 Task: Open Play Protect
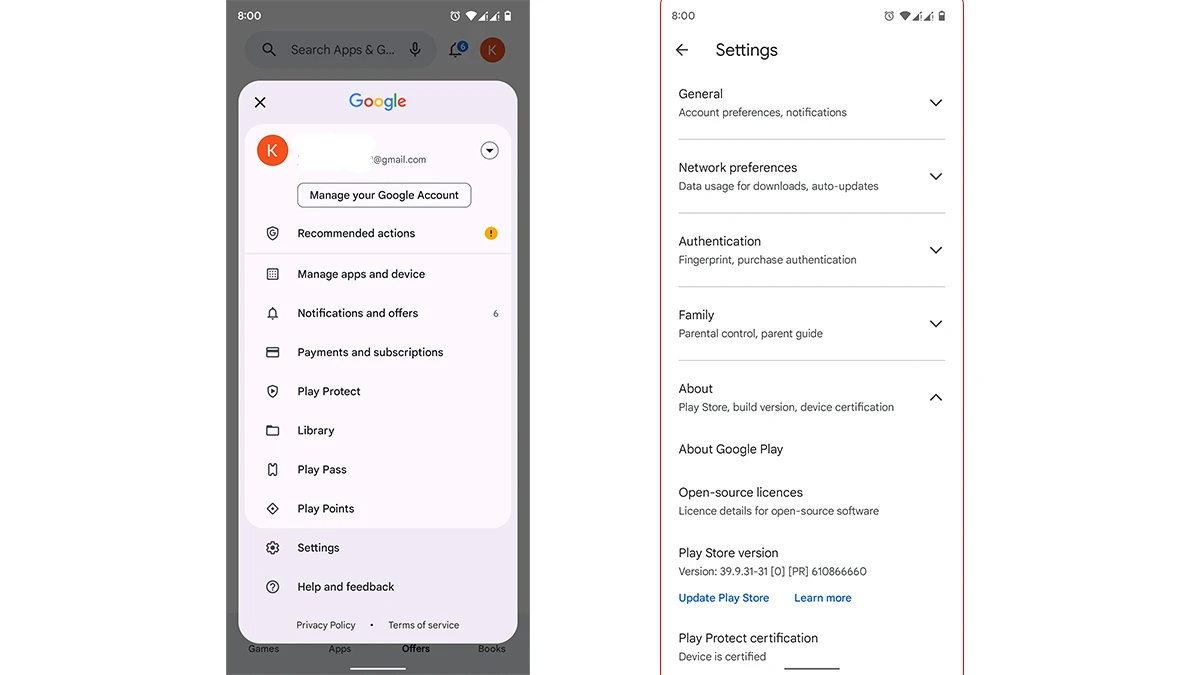tap(378, 391)
